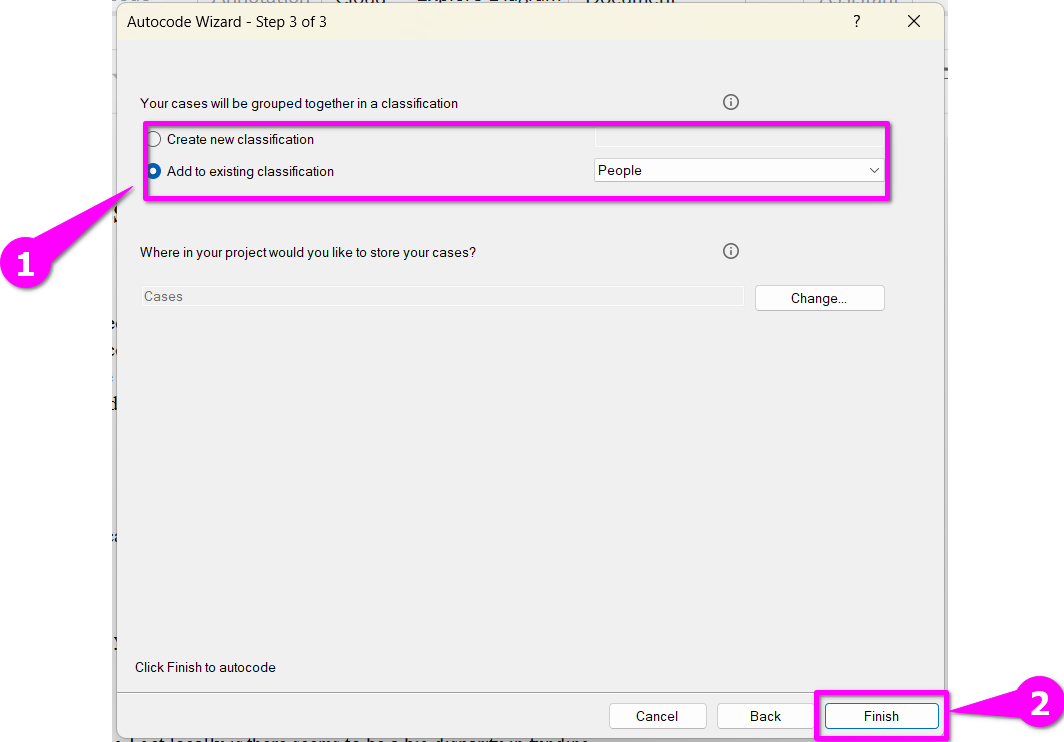
Task: Click the Cases location field
Action: pyautogui.click(x=440, y=297)
